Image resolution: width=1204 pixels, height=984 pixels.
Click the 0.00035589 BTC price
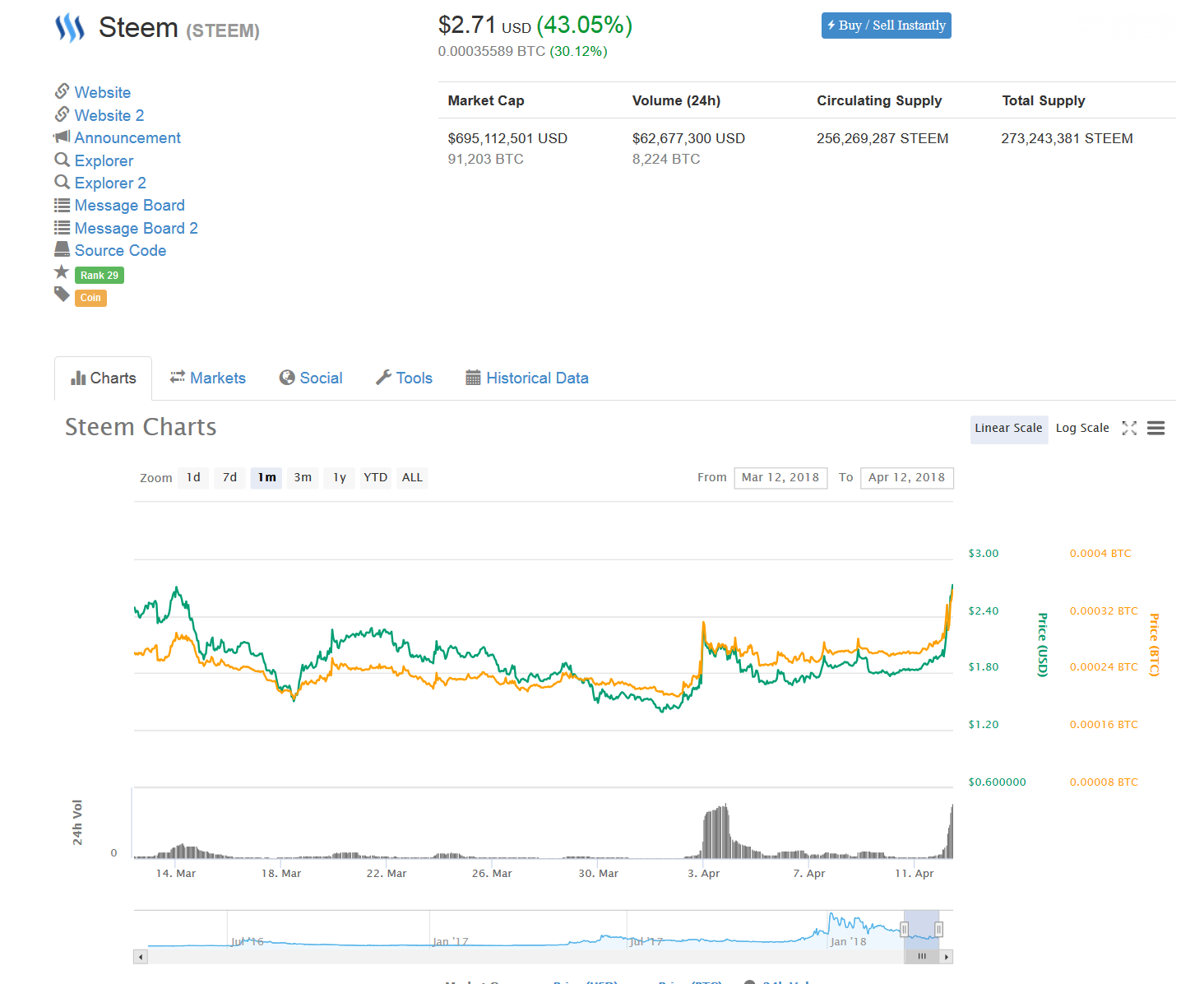pos(492,52)
